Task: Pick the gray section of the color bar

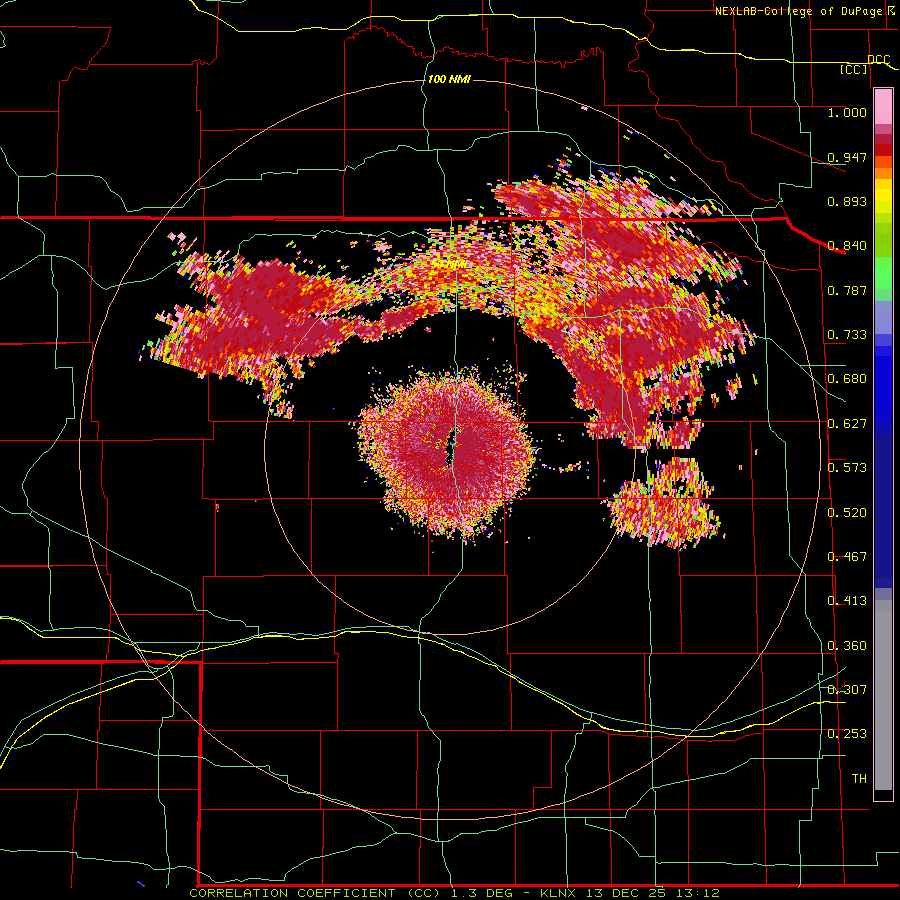Action: 883,695
